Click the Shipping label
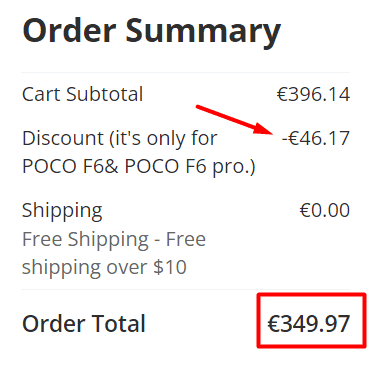The width and height of the screenshot is (380, 379). pos(62,211)
